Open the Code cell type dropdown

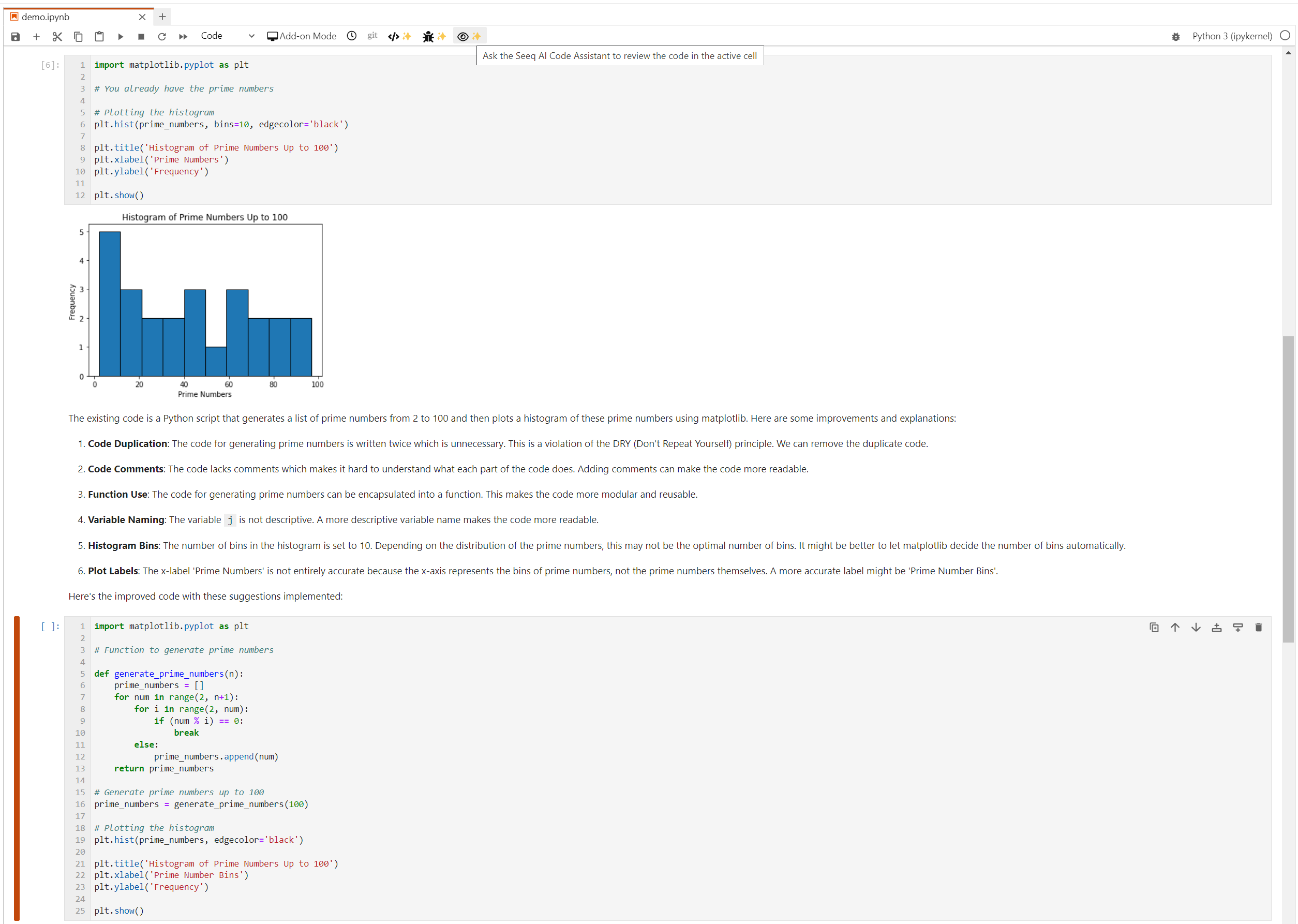tap(227, 36)
